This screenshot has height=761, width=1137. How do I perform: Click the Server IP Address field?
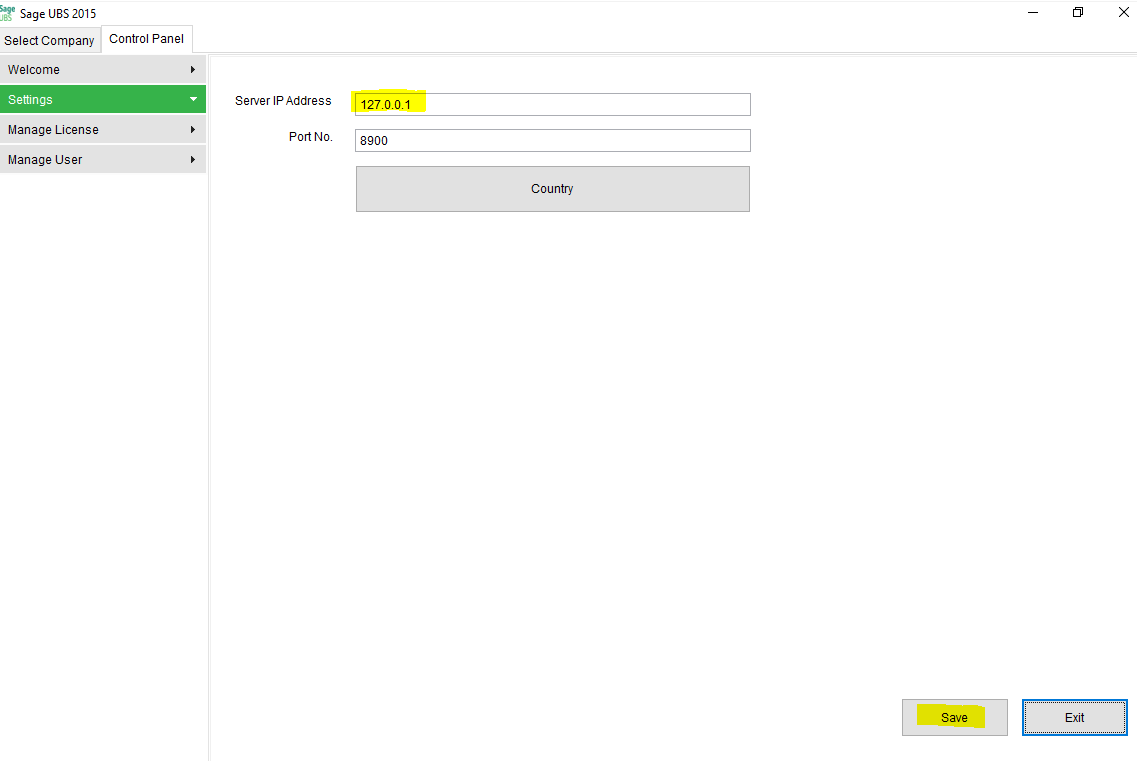pyautogui.click(x=553, y=104)
